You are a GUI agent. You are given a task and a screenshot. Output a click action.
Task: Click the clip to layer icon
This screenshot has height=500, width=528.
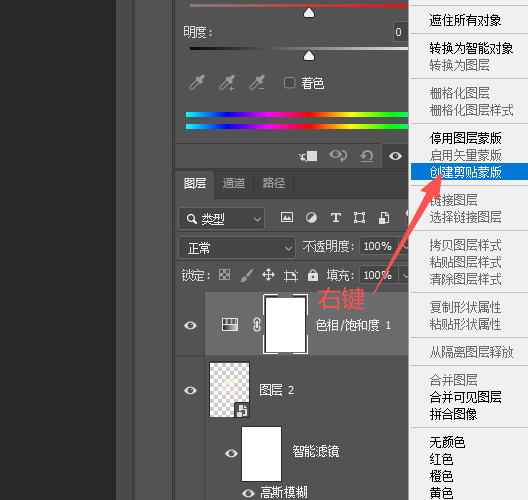(308, 156)
